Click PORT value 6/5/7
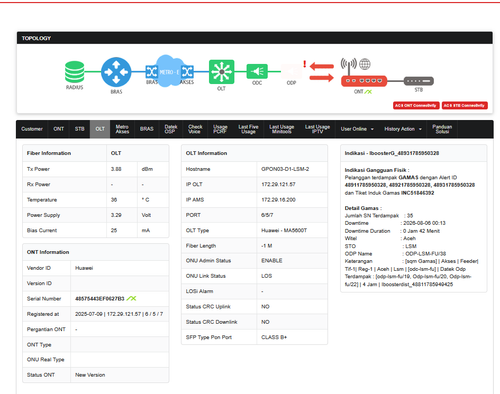This screenshot has width=500, height=394. (267, 215)
